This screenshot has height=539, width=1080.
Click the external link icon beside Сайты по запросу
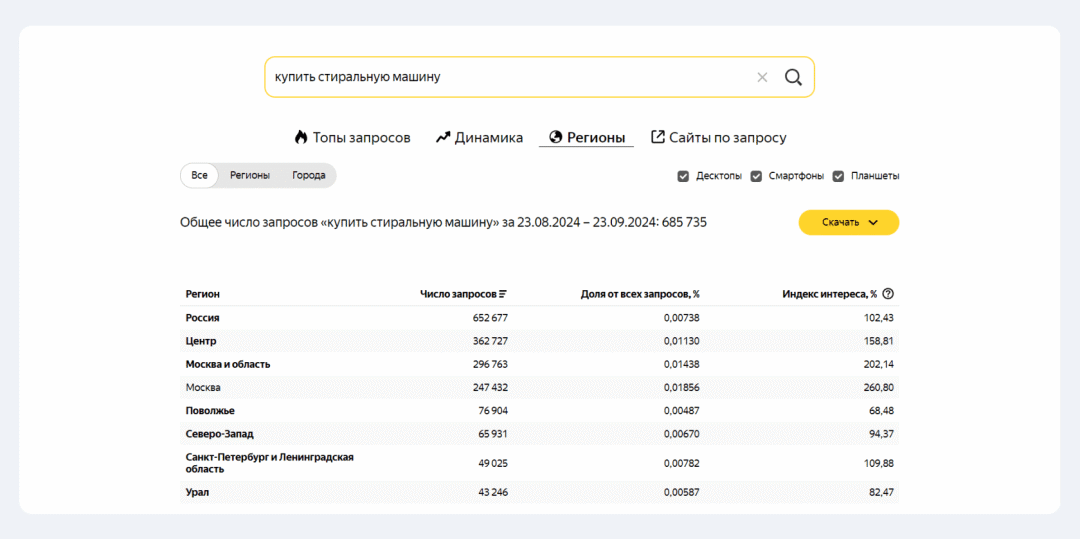tap(658, 137)
